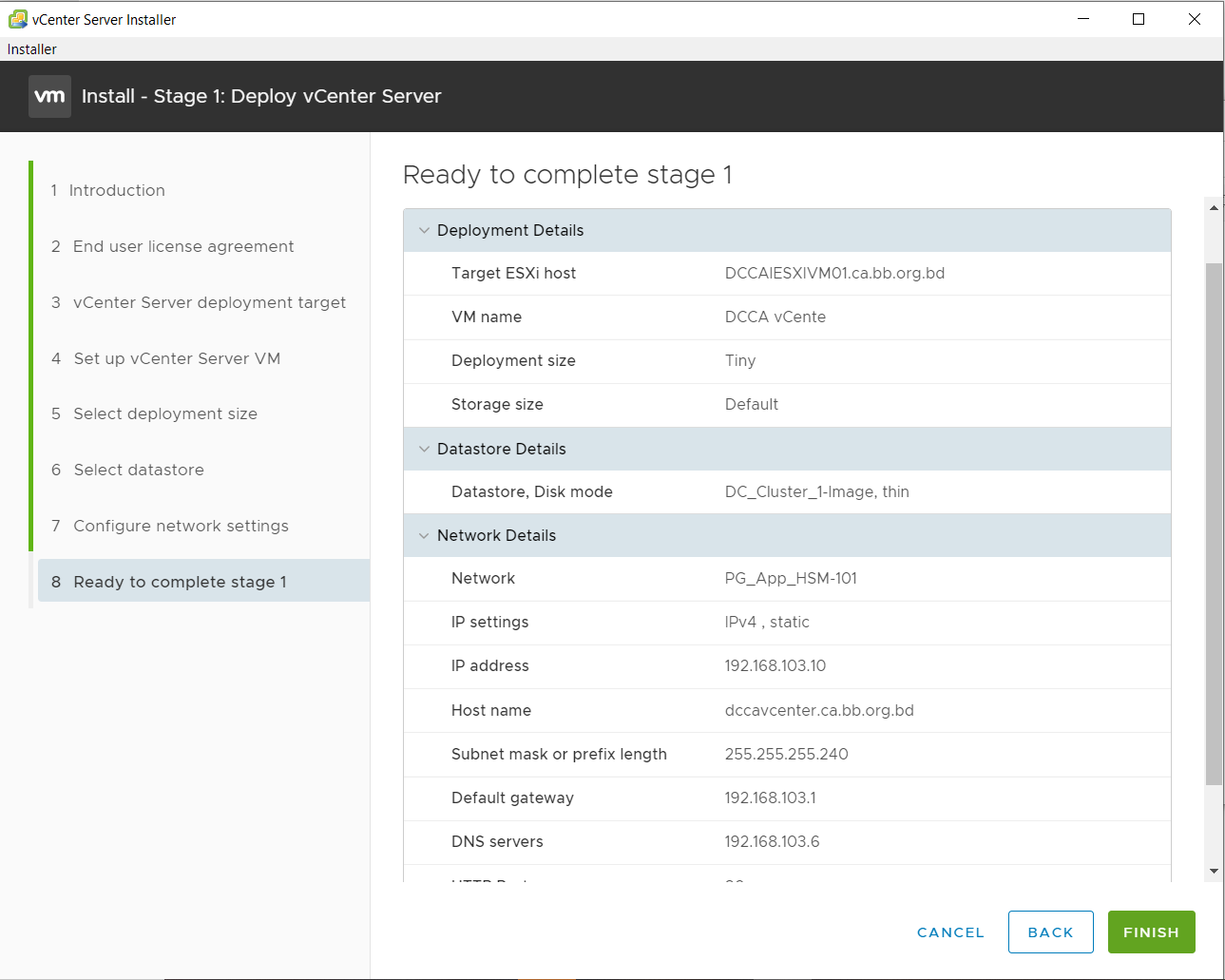Click the Finish button
Viewport: 1225px width, 980px height.
(1151, 932)
